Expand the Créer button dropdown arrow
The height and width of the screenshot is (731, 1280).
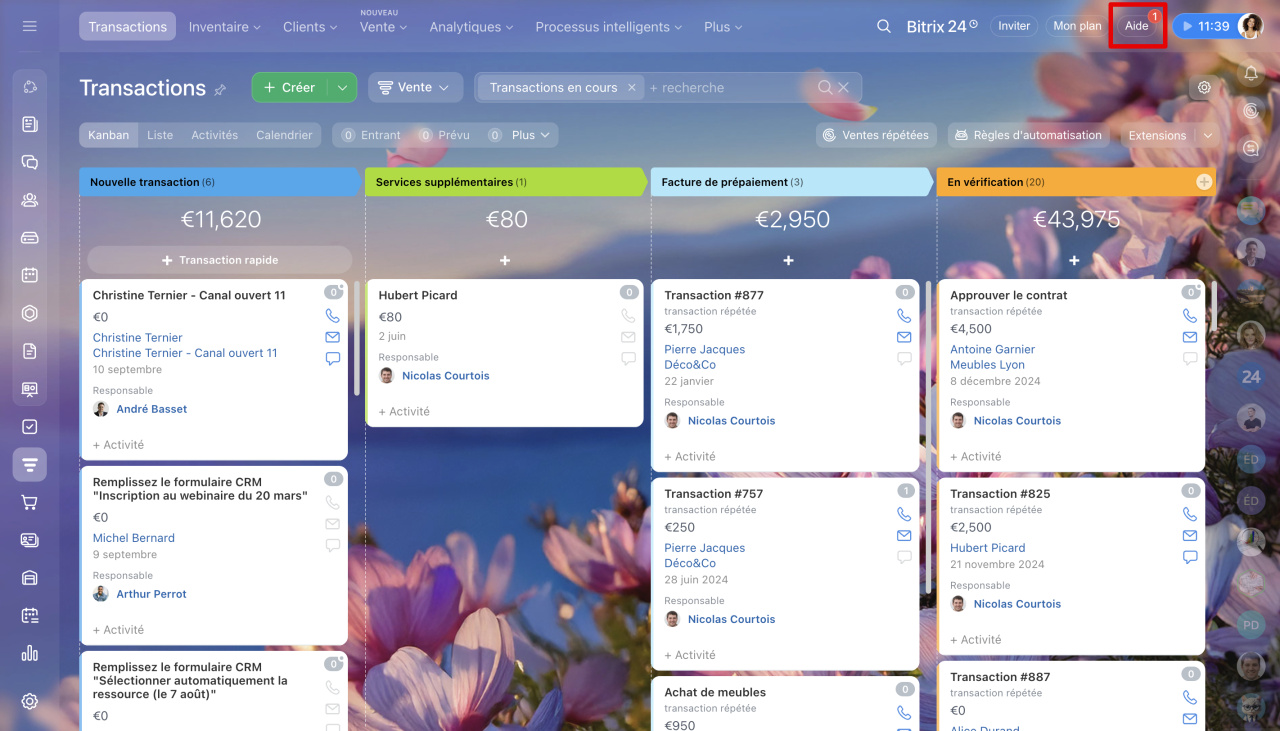pos(342,88)
